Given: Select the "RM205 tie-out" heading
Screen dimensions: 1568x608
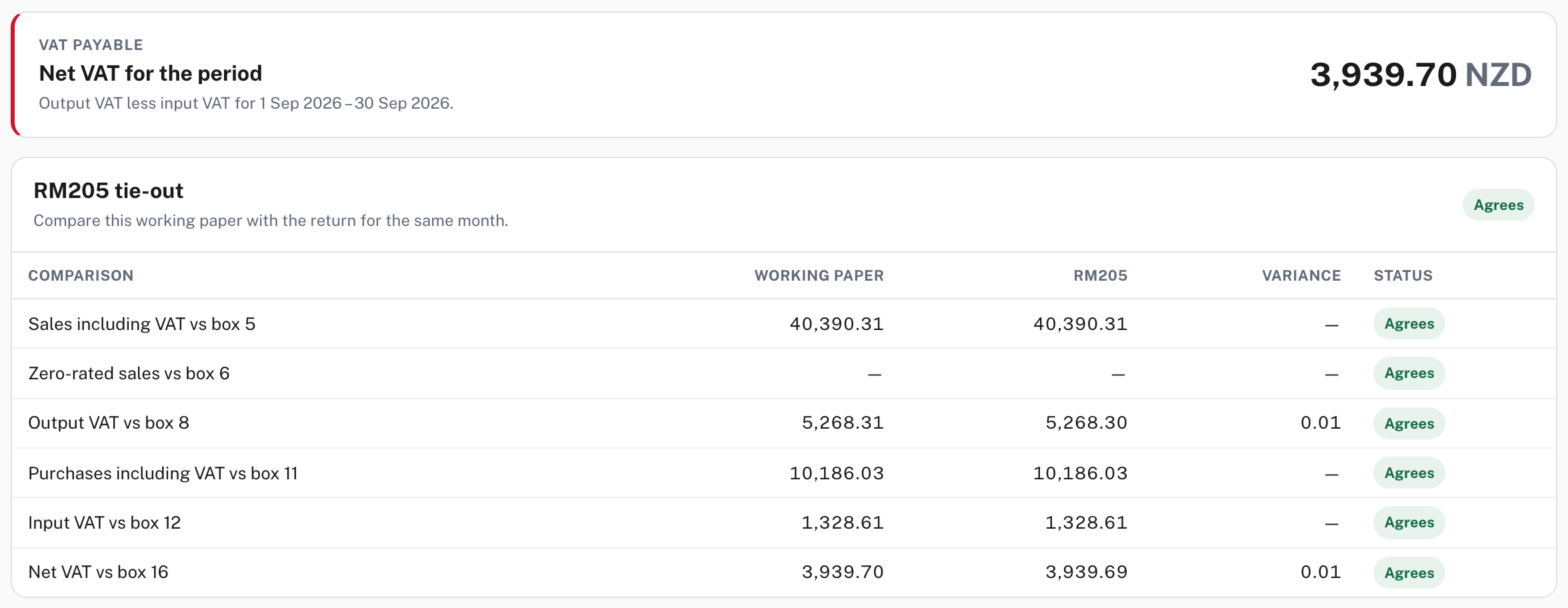Looking at the screenshot, I should coord(108,191).
